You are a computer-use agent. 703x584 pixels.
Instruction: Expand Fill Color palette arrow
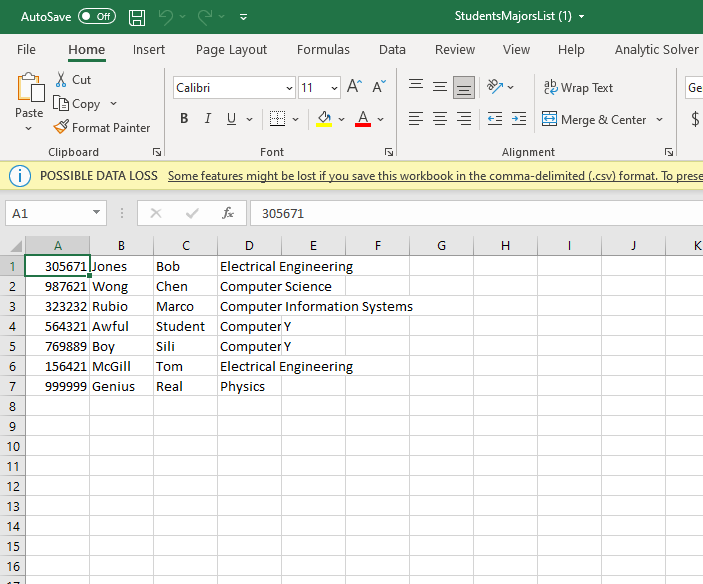[x=341, y=119]
